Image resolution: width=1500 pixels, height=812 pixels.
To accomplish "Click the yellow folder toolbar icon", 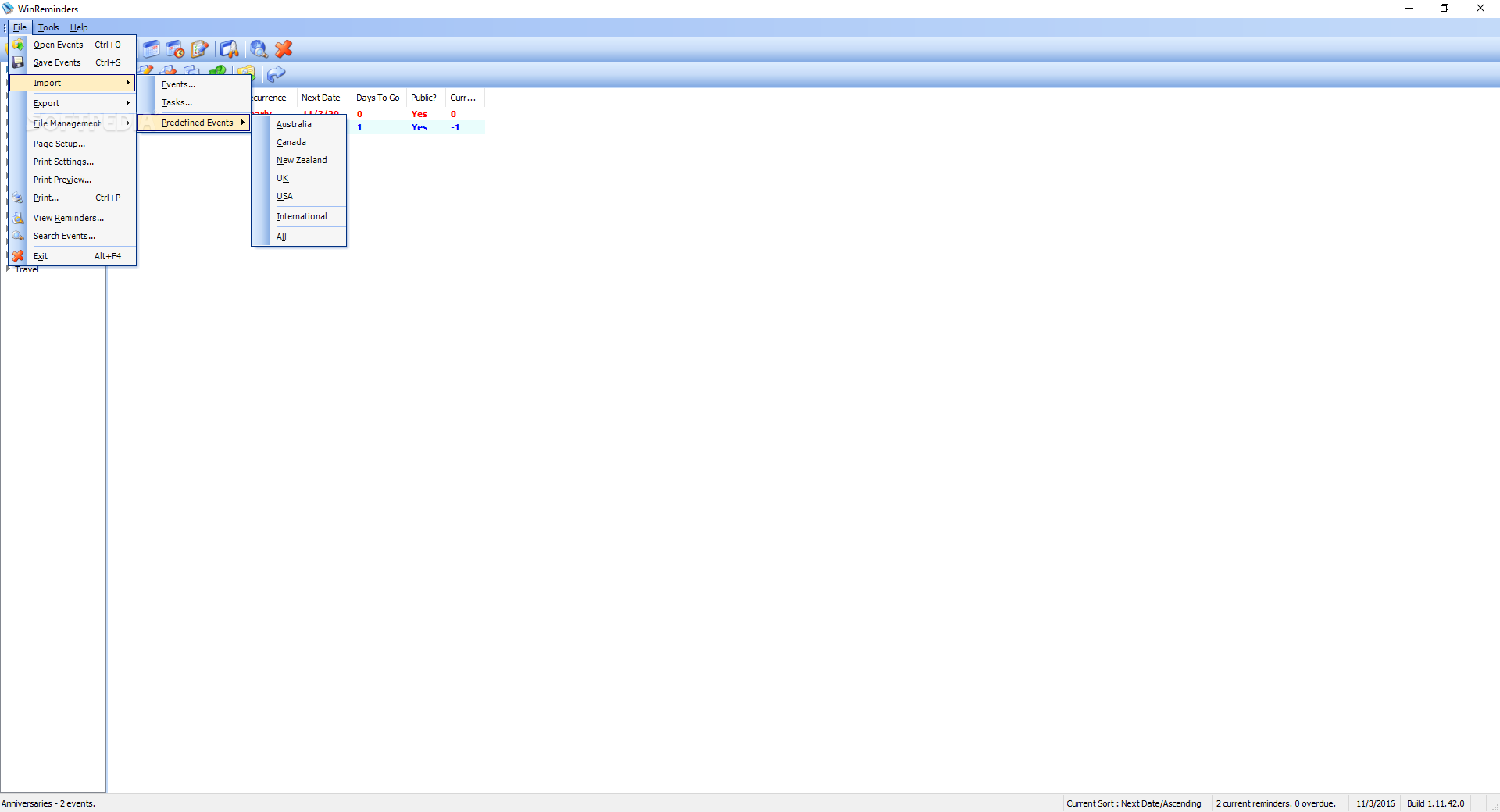I will click(x=246, y=73).
